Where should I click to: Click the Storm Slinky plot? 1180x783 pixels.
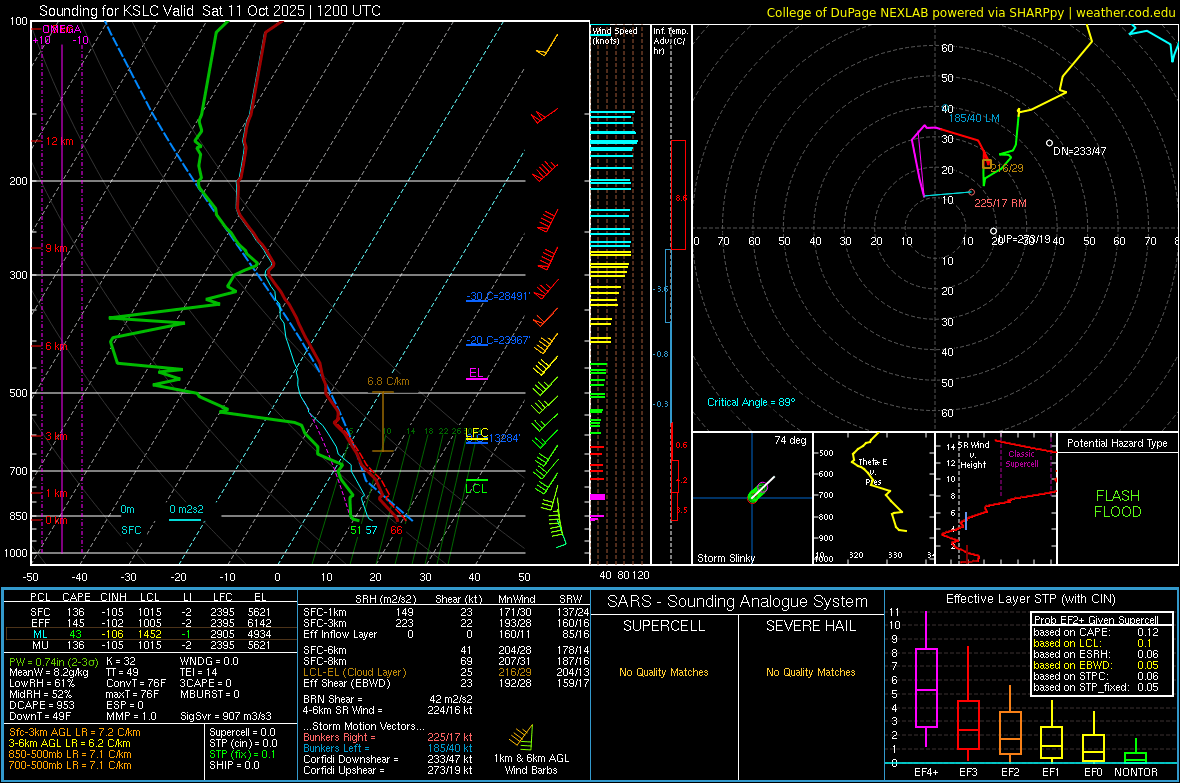752,498
